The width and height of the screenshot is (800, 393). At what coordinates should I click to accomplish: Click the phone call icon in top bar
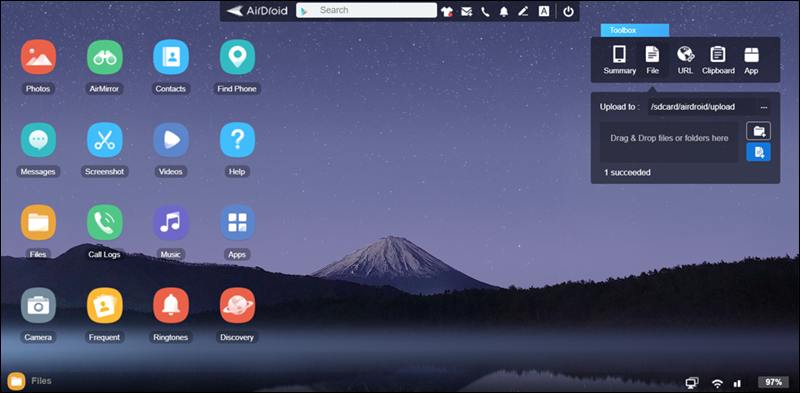pyautogui.click(x=485, y=11)
